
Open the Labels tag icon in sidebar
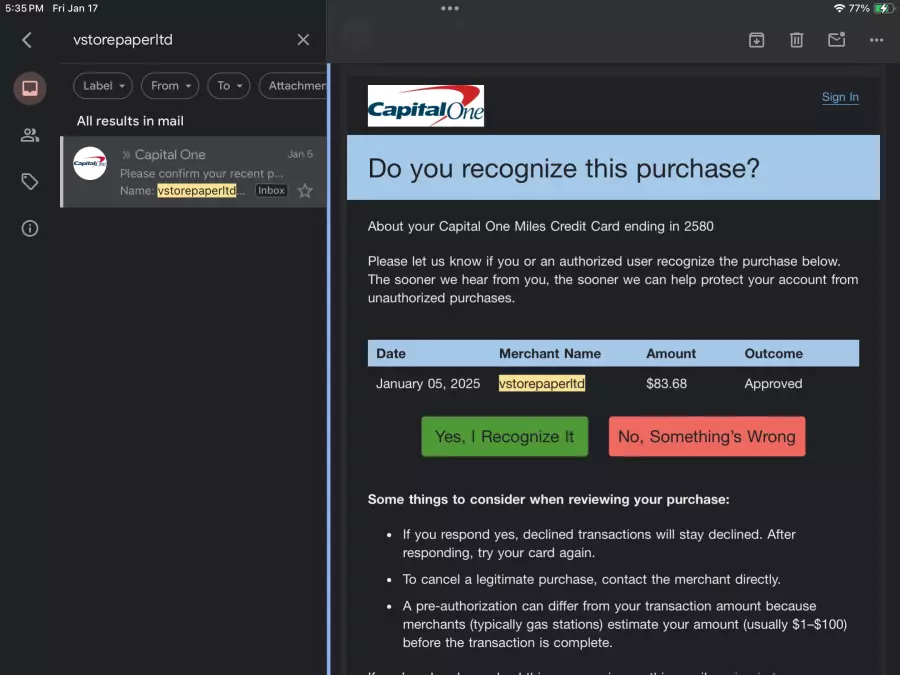[30, 182]
